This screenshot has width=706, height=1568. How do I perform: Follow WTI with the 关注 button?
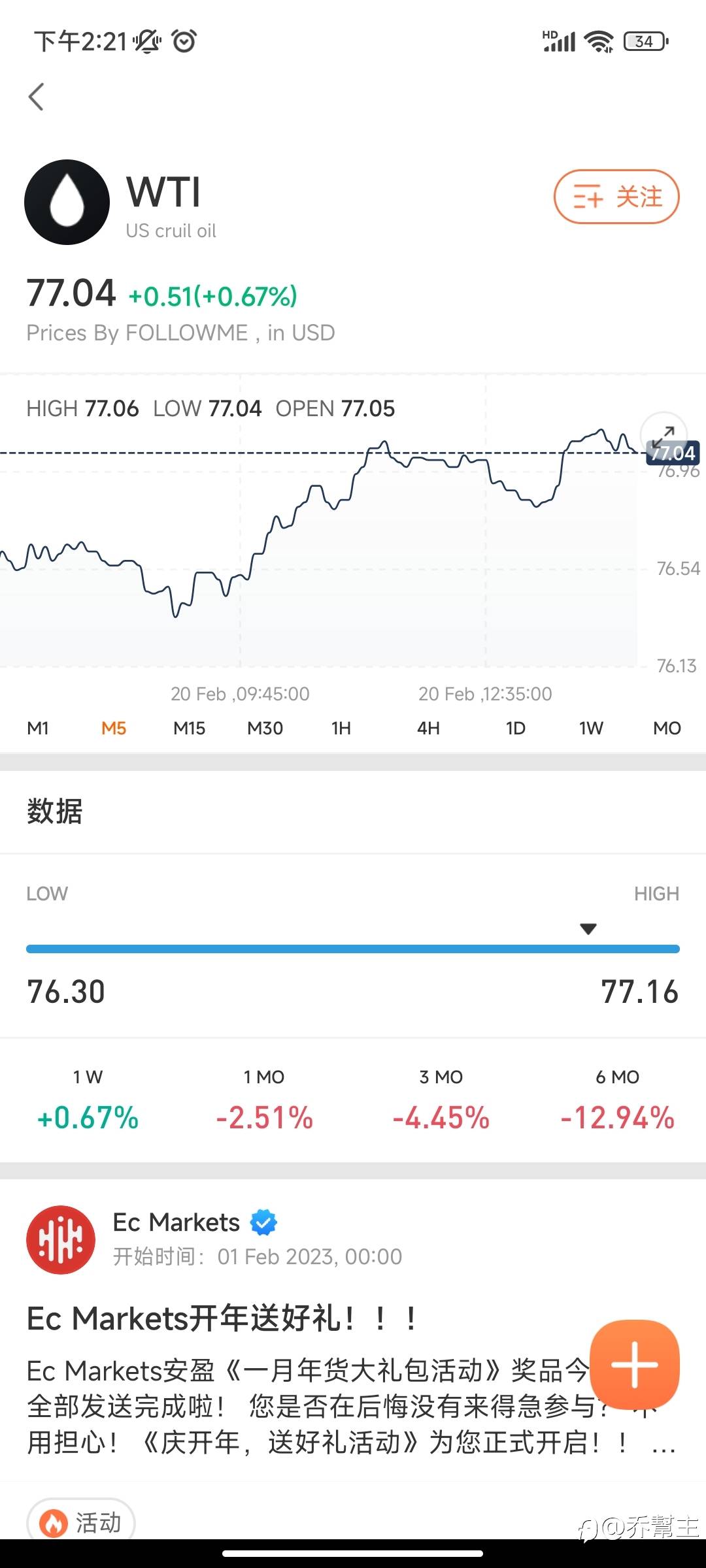pos(616,197)
